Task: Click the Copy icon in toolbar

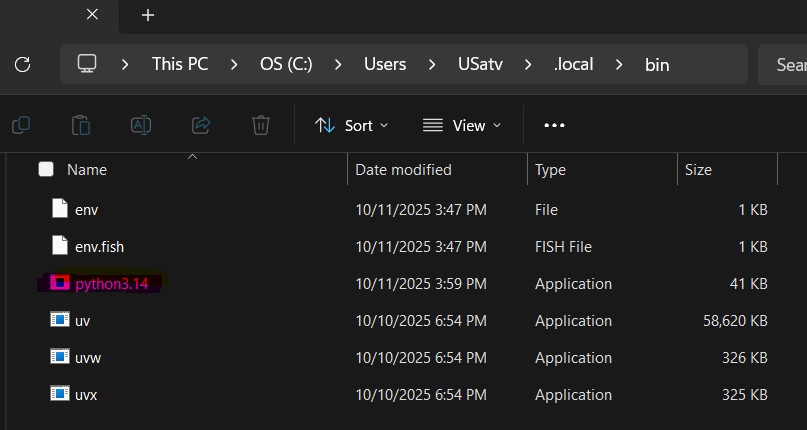Action: pyautogui.click(x=21, y=125)
